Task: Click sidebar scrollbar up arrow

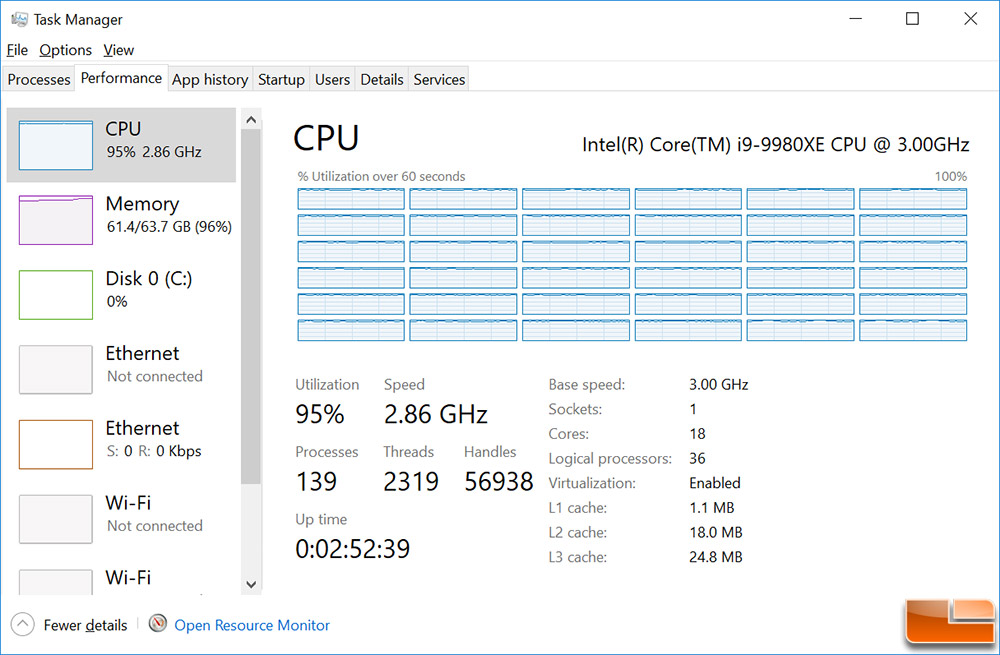Action: click(x=251, y=119)
